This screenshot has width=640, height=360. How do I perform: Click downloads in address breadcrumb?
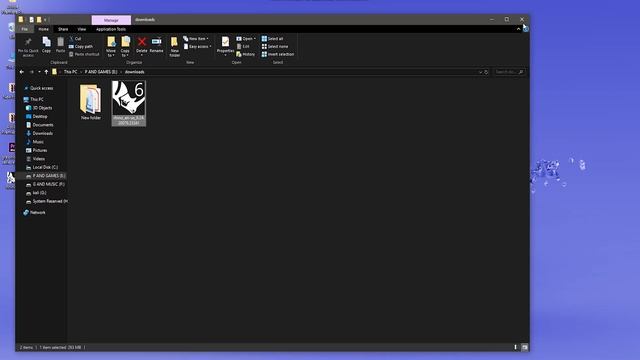pyautogui.click(x=134, y=72)
